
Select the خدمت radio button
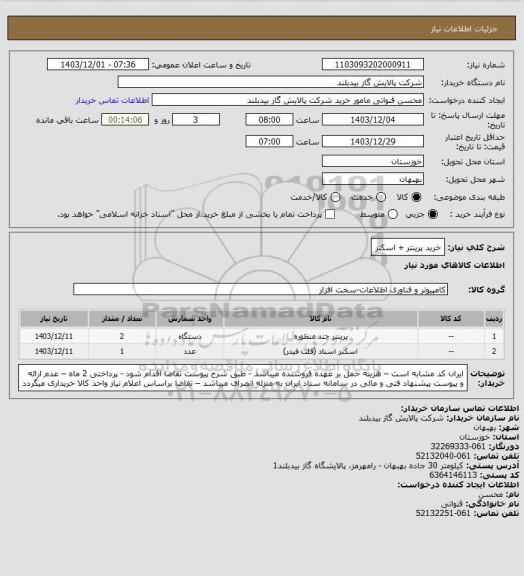click(x=381, y=197)
